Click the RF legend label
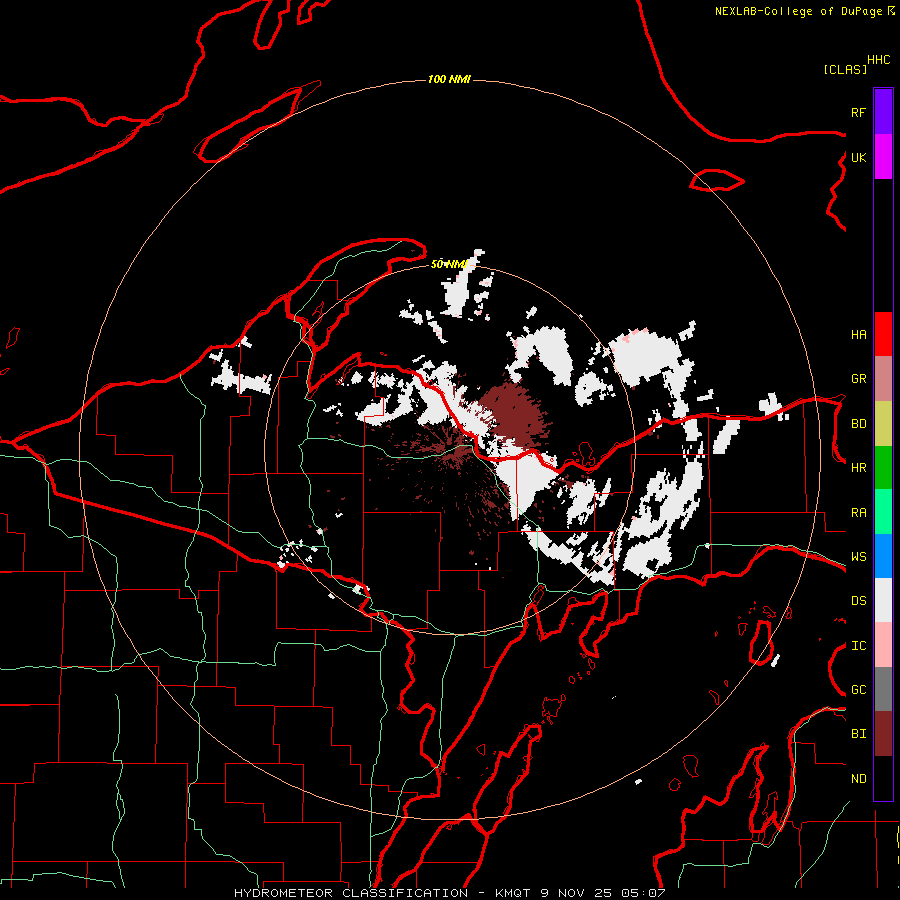This screenshot has height=900, width=900. click(858, 112)
